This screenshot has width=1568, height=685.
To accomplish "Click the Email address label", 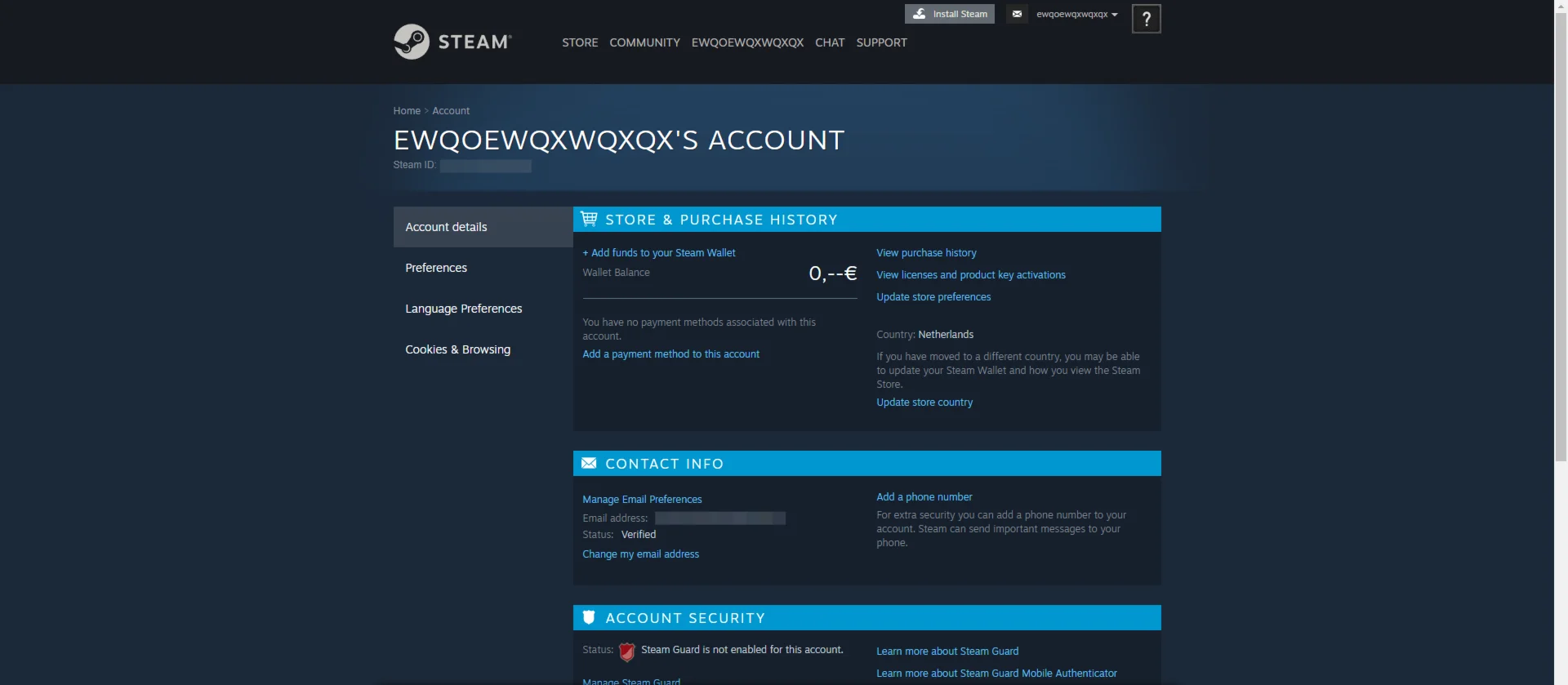I will tap(615, 518).
